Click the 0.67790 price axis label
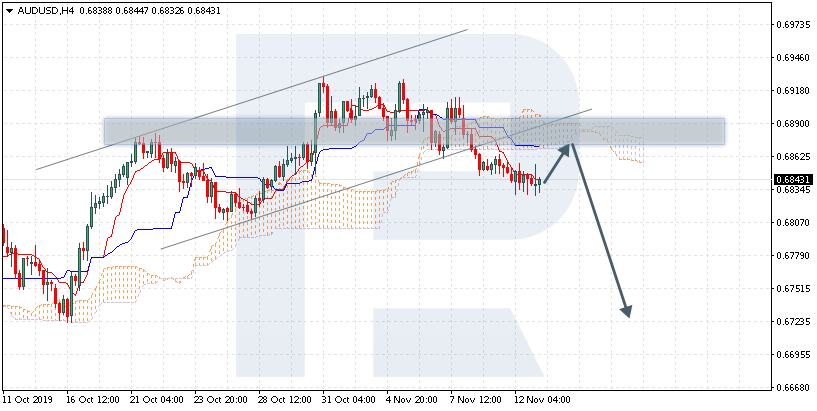 coord(793,255)
